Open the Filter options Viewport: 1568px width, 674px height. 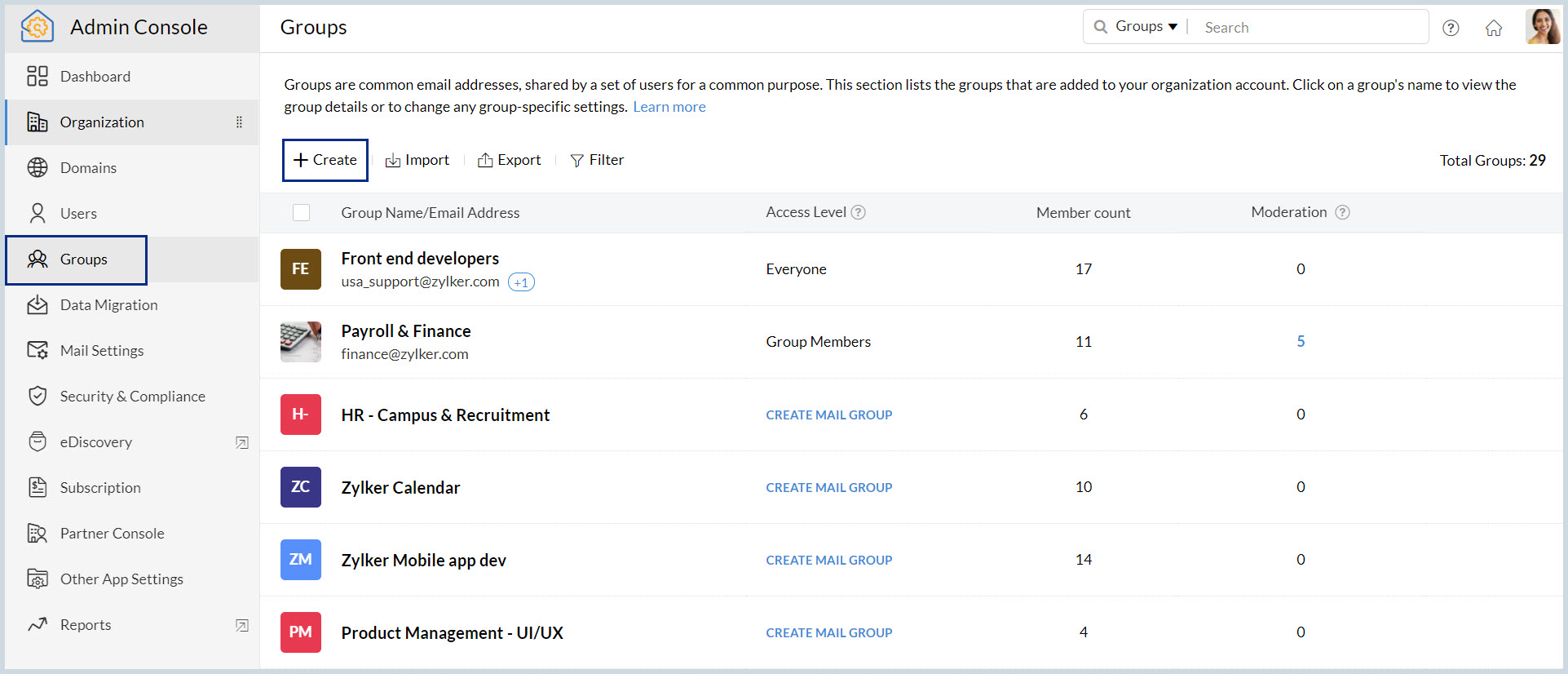597,160
